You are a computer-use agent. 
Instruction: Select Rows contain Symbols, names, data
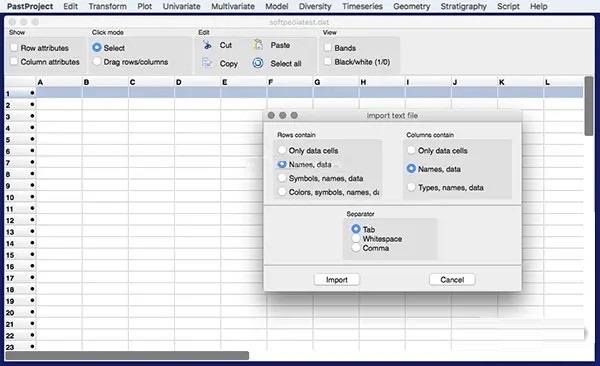[x=282, y=178]
